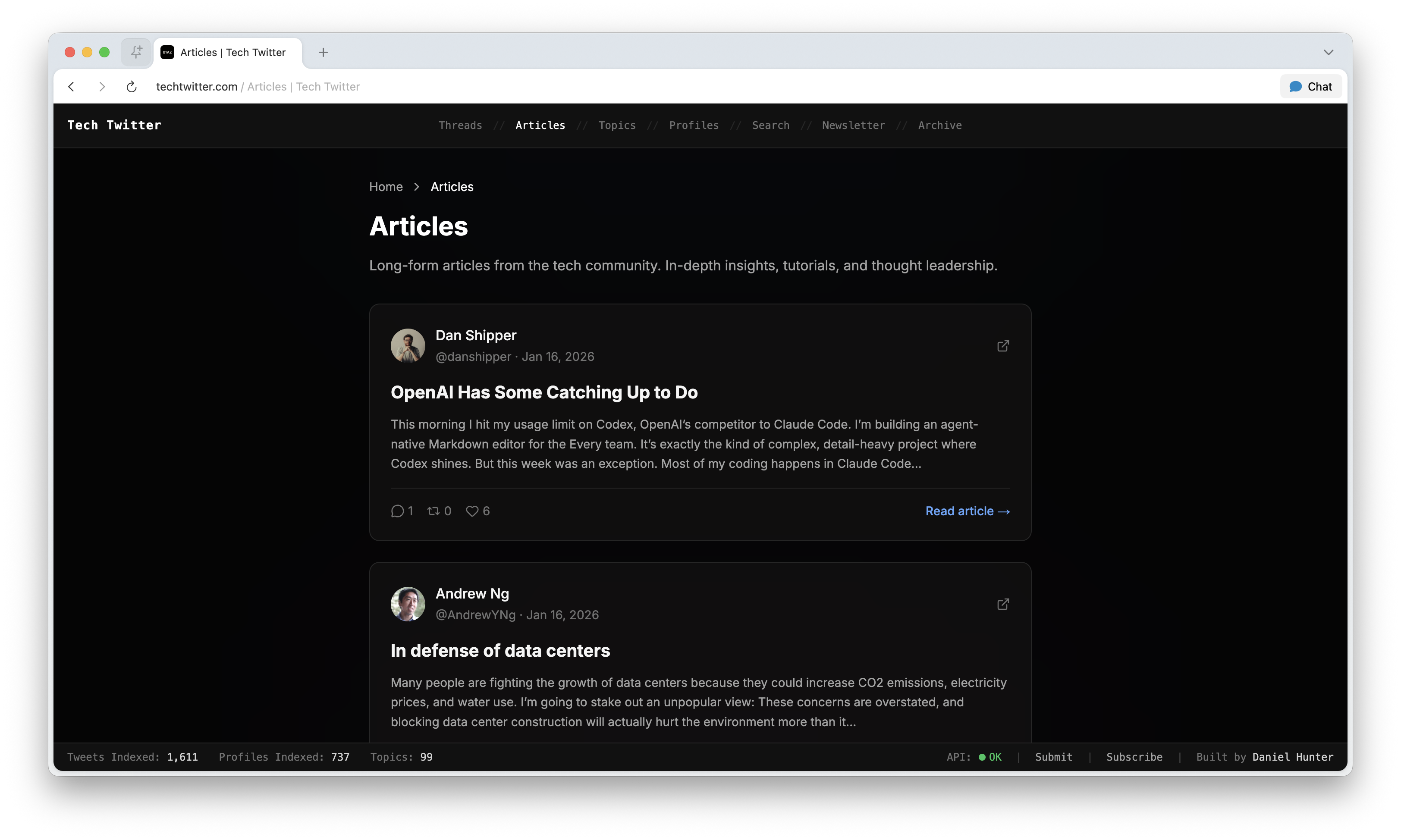
Task: Click the reply comment icon on Dan Shipper's article
Action: pos(397,511)
